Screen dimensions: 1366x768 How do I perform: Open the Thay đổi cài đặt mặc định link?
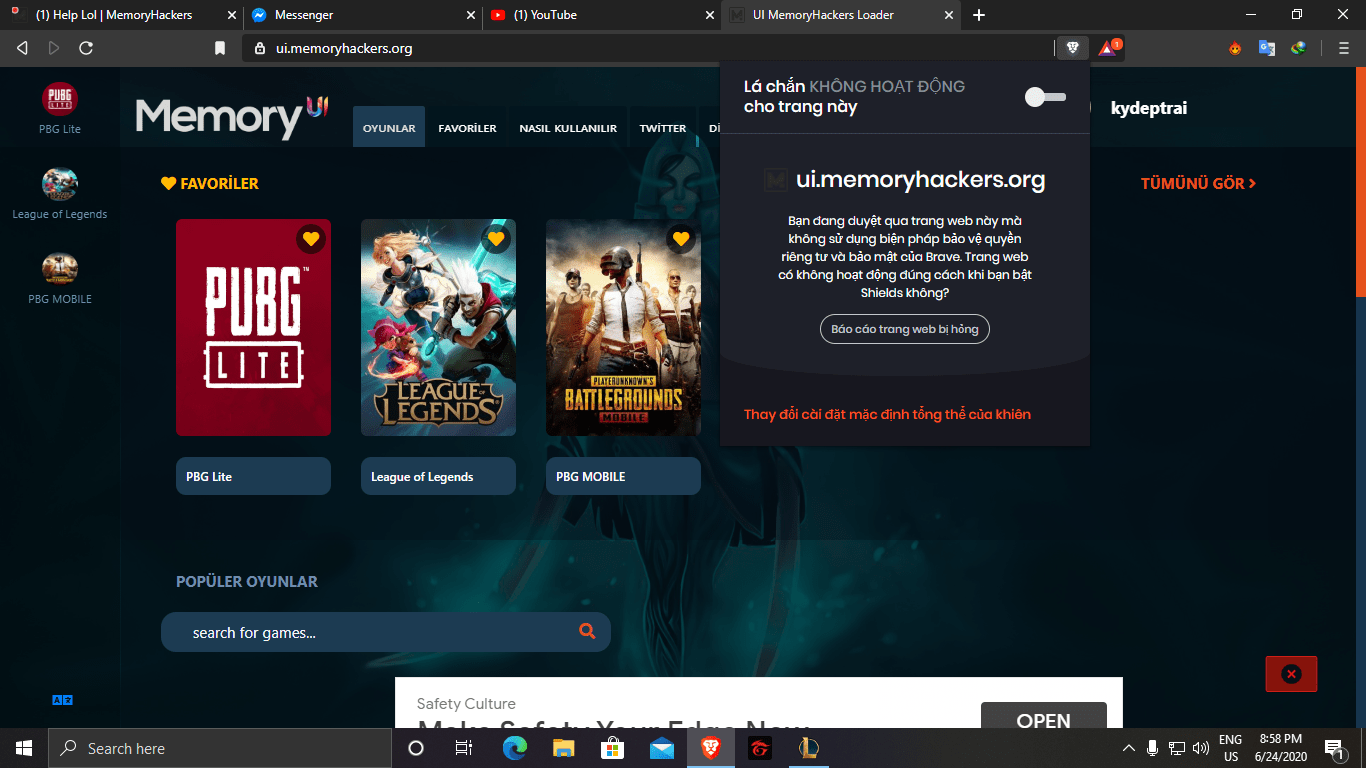pos(887,414)
